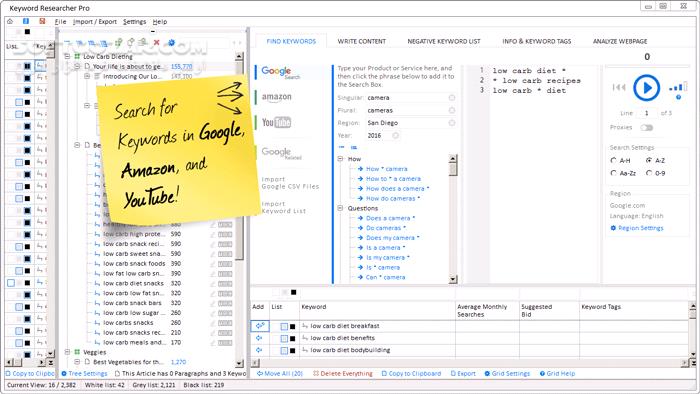Image resolution: width=700 pixels, height=394 pixels.
Task: Expand the 'Introducing Our Lo...' node
Action: pos(87,76)
